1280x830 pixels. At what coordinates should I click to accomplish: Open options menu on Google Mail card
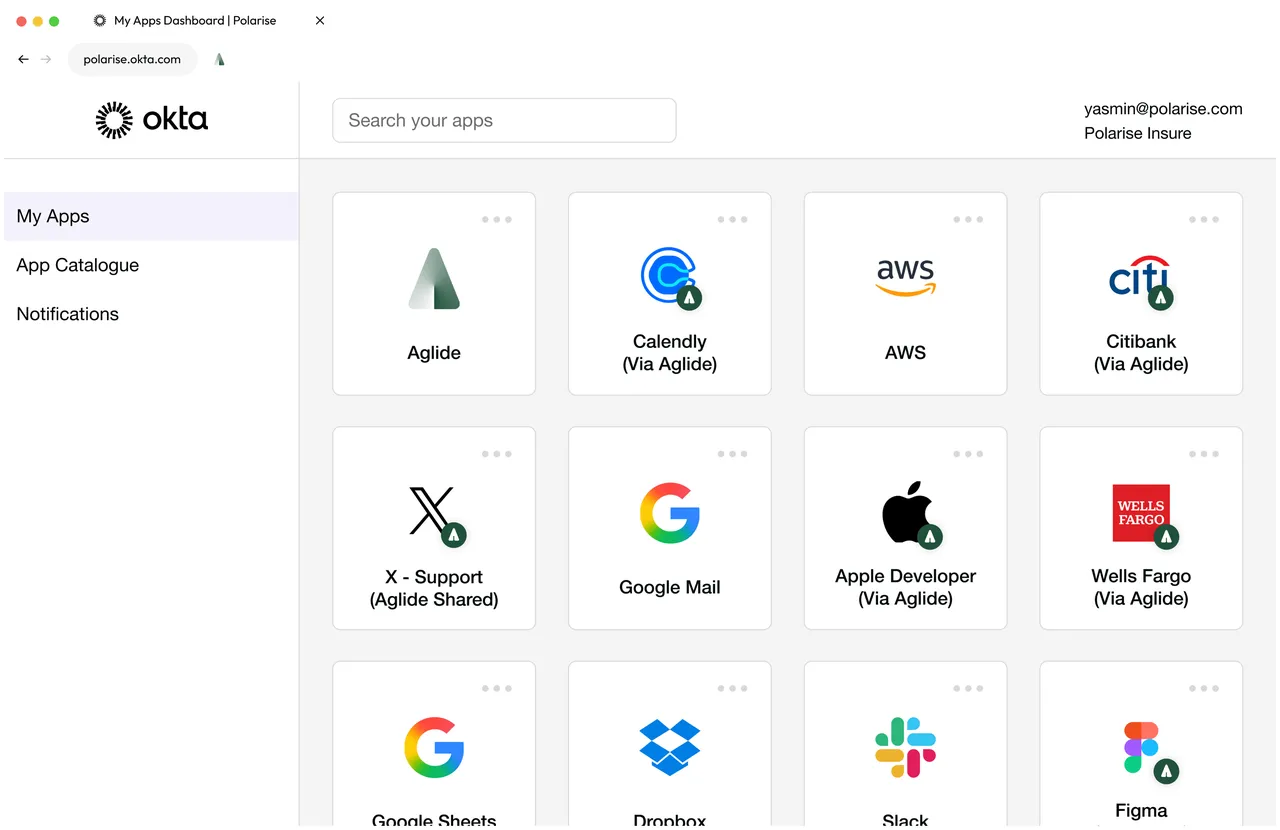click(732, 454)
